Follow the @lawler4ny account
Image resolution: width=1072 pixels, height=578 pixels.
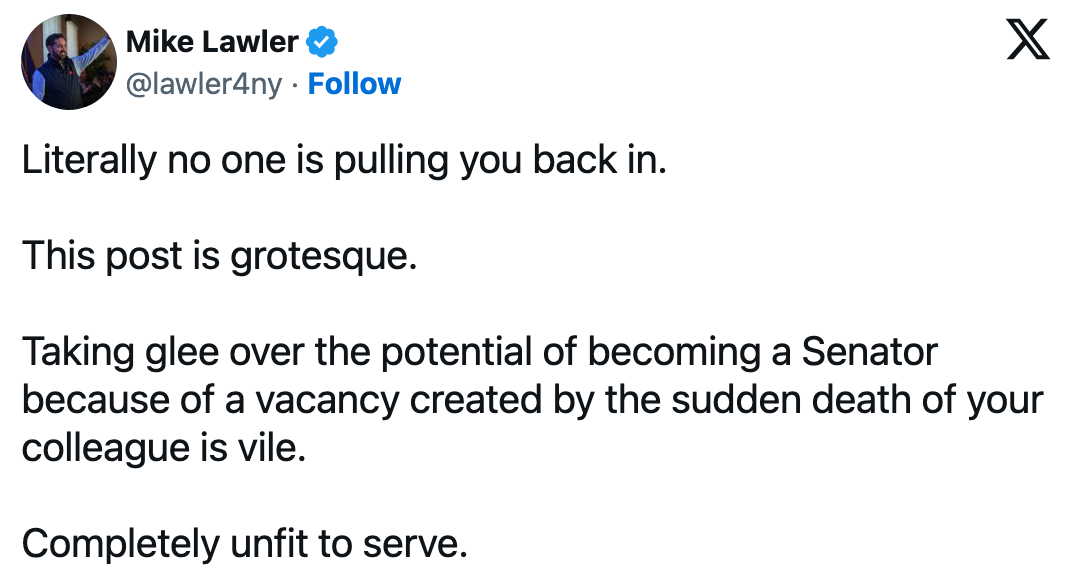point(354,84)
